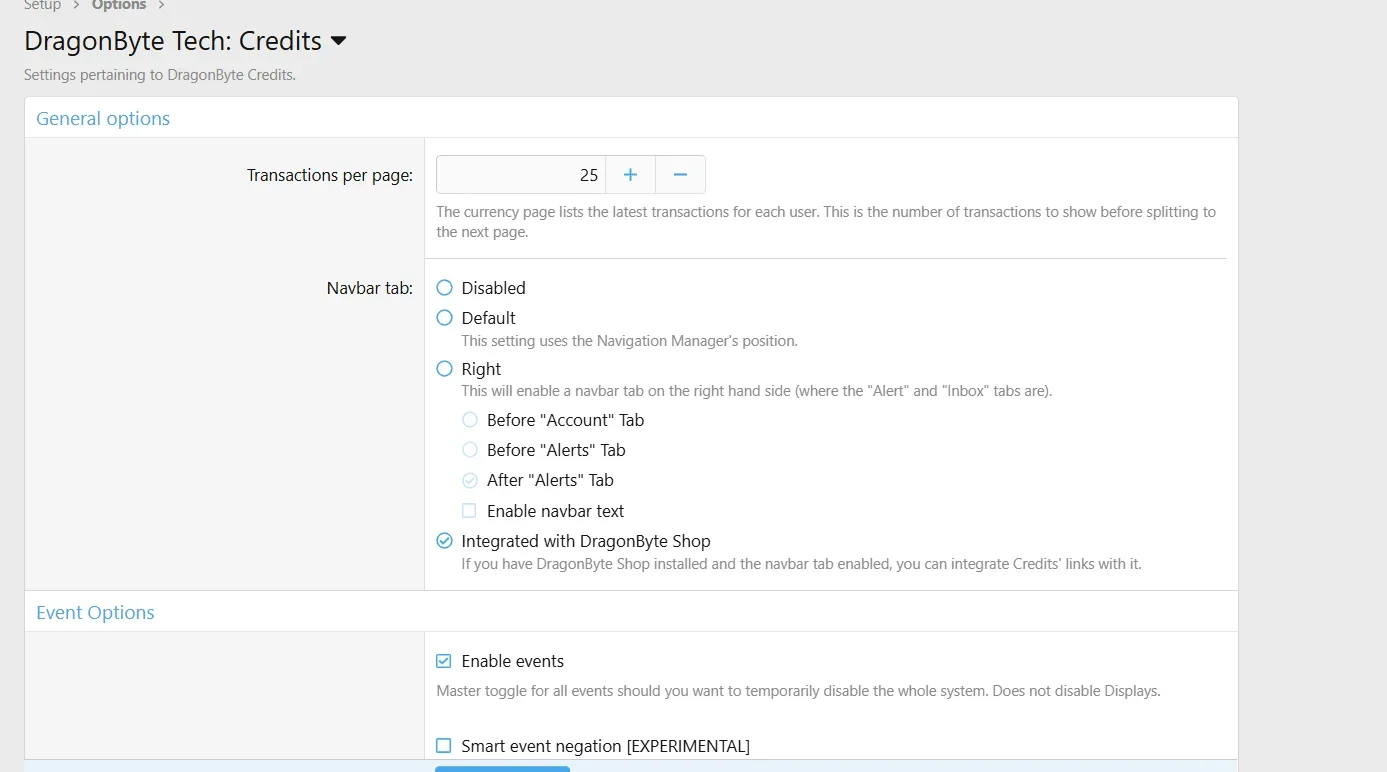This screenshot has width=1387, height=772.
Task: Choose After "Alerts" Tab radio option
Action: click(x=470, y=480)
